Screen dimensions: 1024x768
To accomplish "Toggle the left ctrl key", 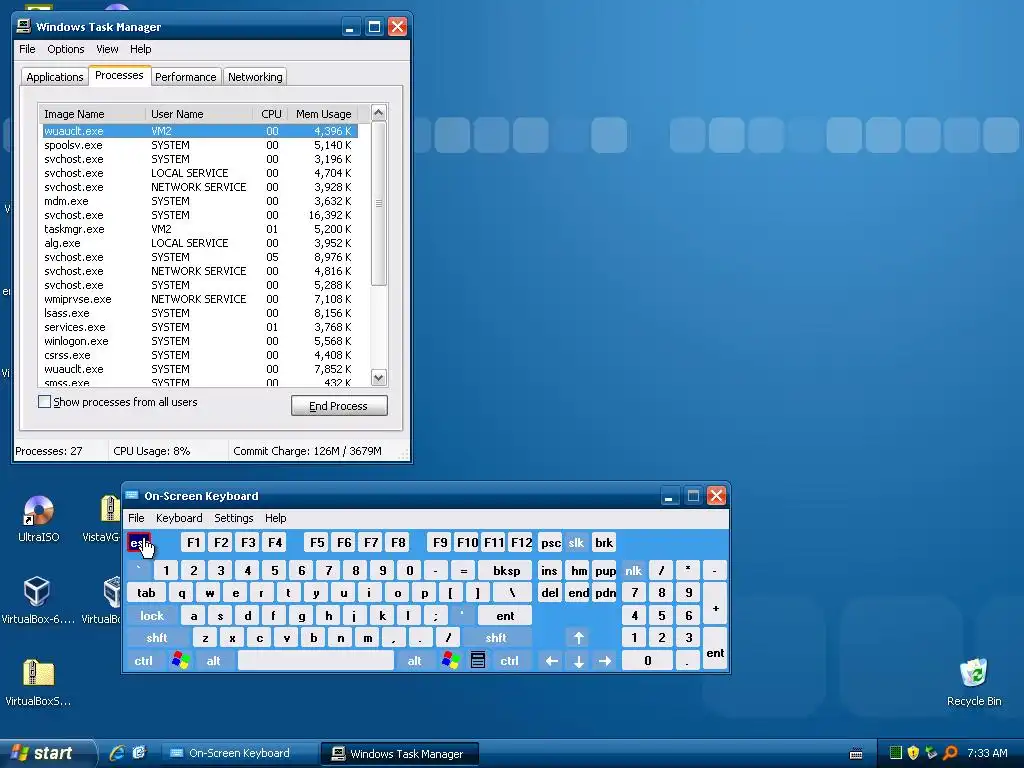I will 144,661.
